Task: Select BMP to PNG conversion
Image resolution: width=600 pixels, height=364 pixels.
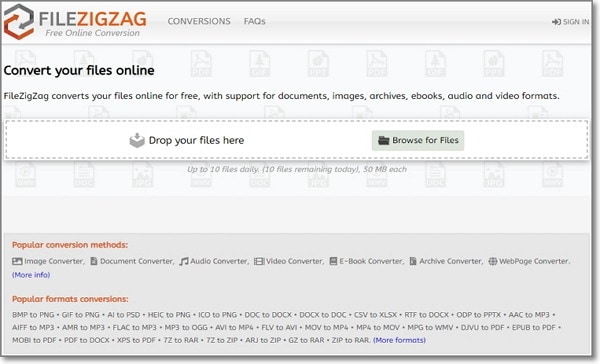Action: [x=33, y=315]
